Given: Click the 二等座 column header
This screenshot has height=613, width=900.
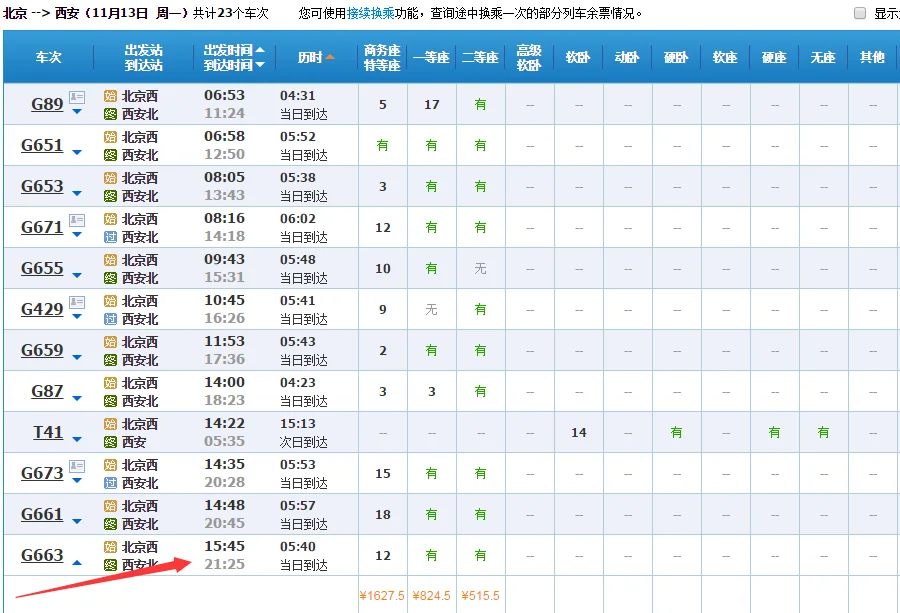Looking at the screenshot, I should click(x=480, y=57).
